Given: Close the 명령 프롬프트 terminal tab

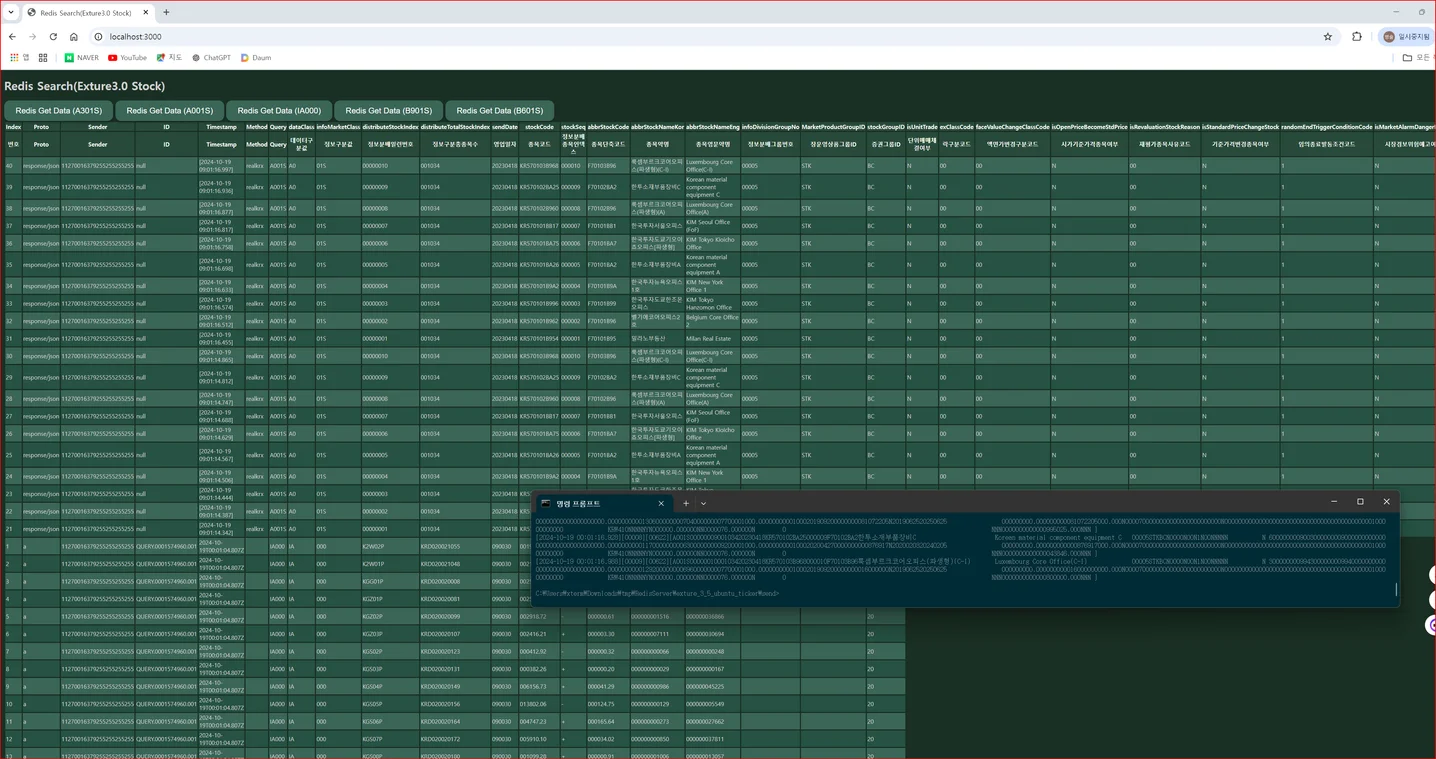Looking at the screenshot, I should click(661, 503).
